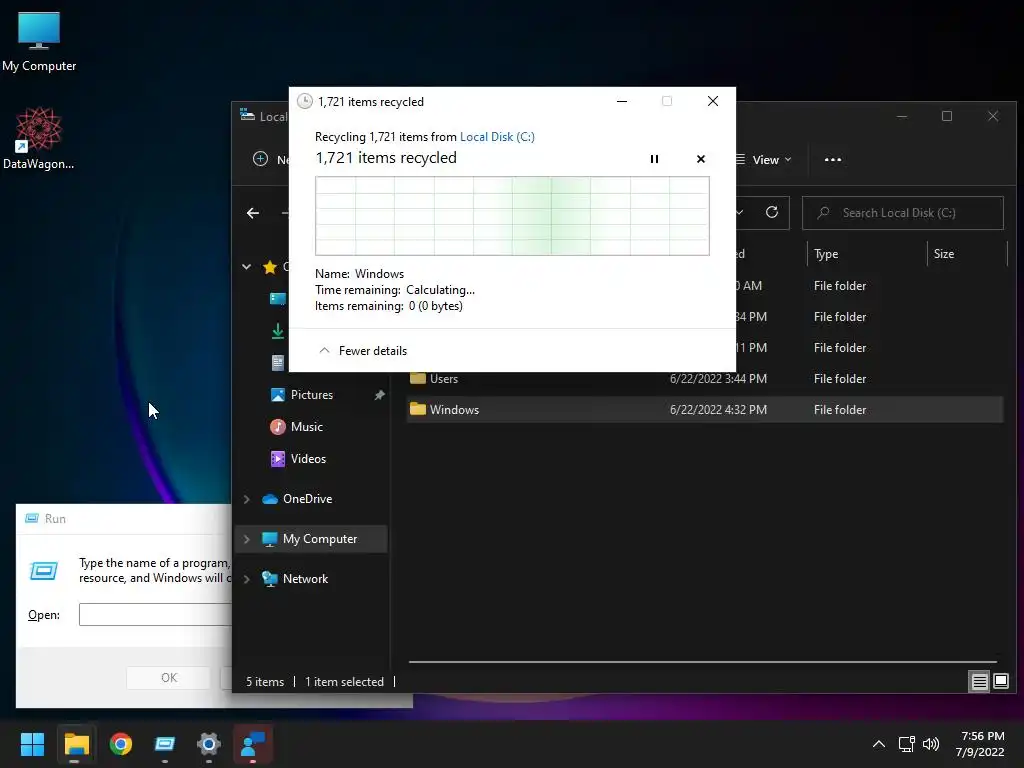Open the volume control in system tray
The height and width of the screenshot is (768, 1024).
click(931, 744)
